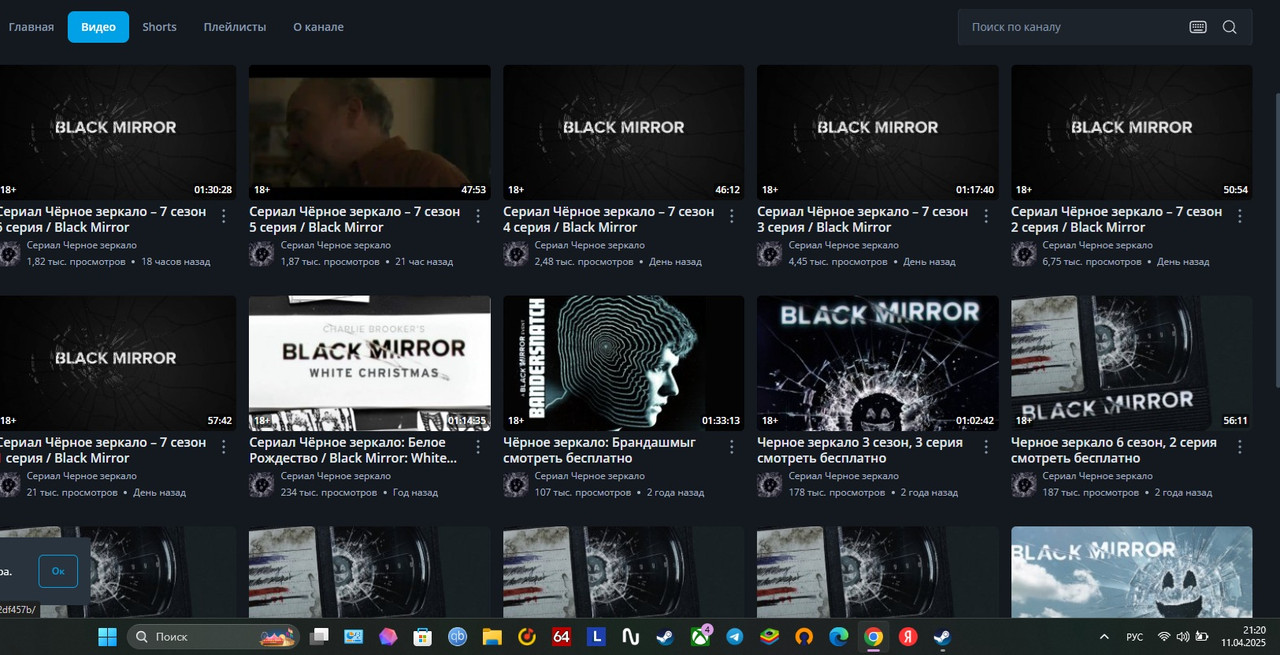Play the White Christmas thumbnail
Image resolution: width=1280 pixels, height=655 pixels.
point(369,363)
